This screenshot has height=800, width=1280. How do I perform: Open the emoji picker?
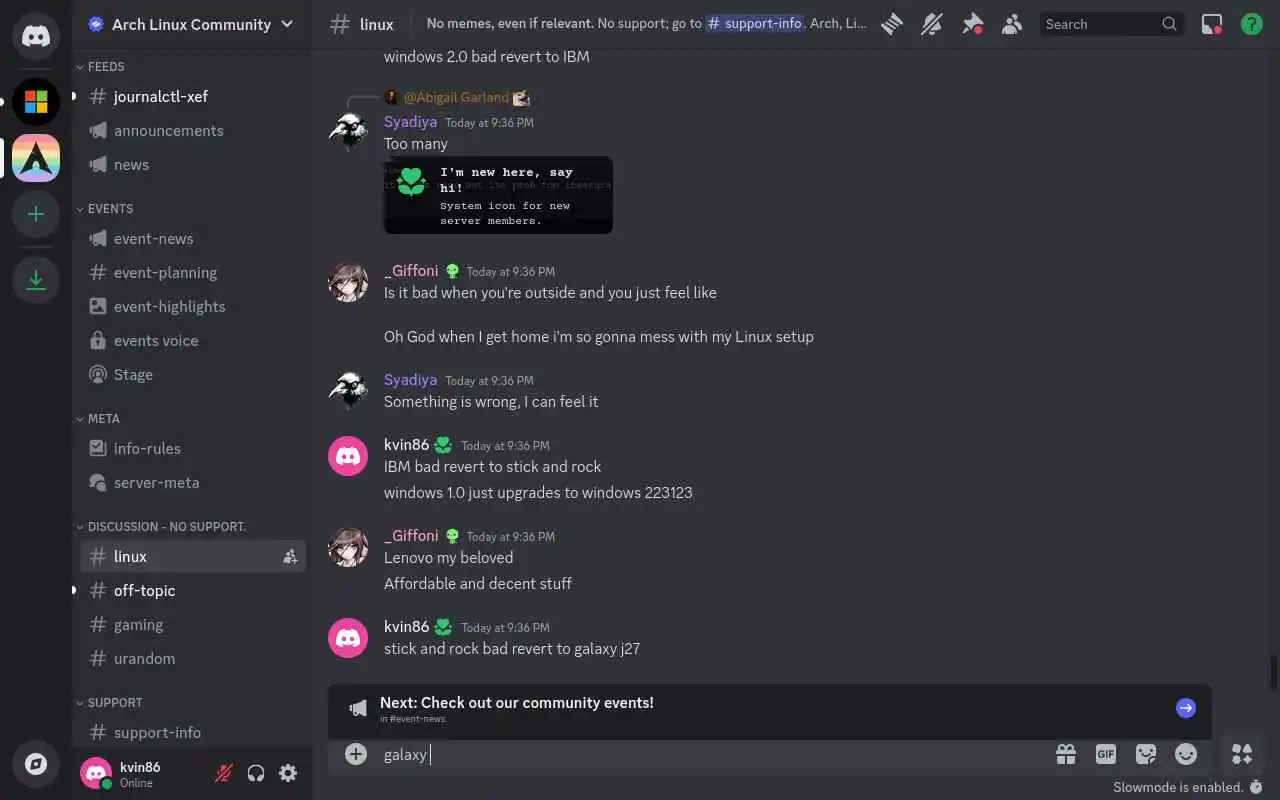click(1186, 754)
